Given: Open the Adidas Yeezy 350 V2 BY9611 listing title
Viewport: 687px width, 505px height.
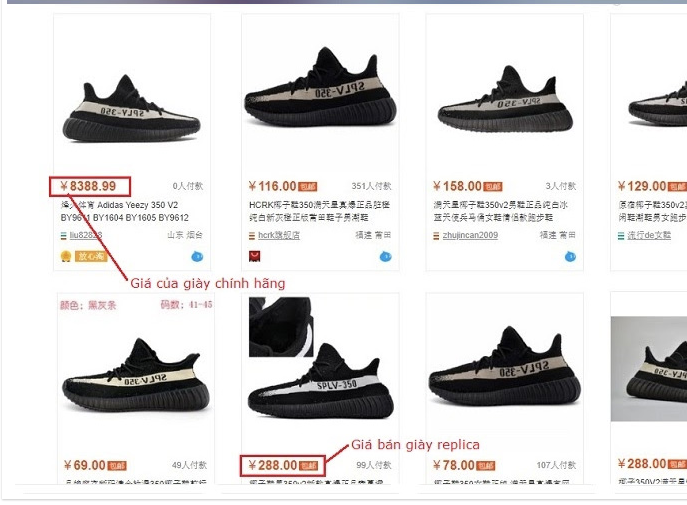Looking at the screenshot, I should point(125,211).
